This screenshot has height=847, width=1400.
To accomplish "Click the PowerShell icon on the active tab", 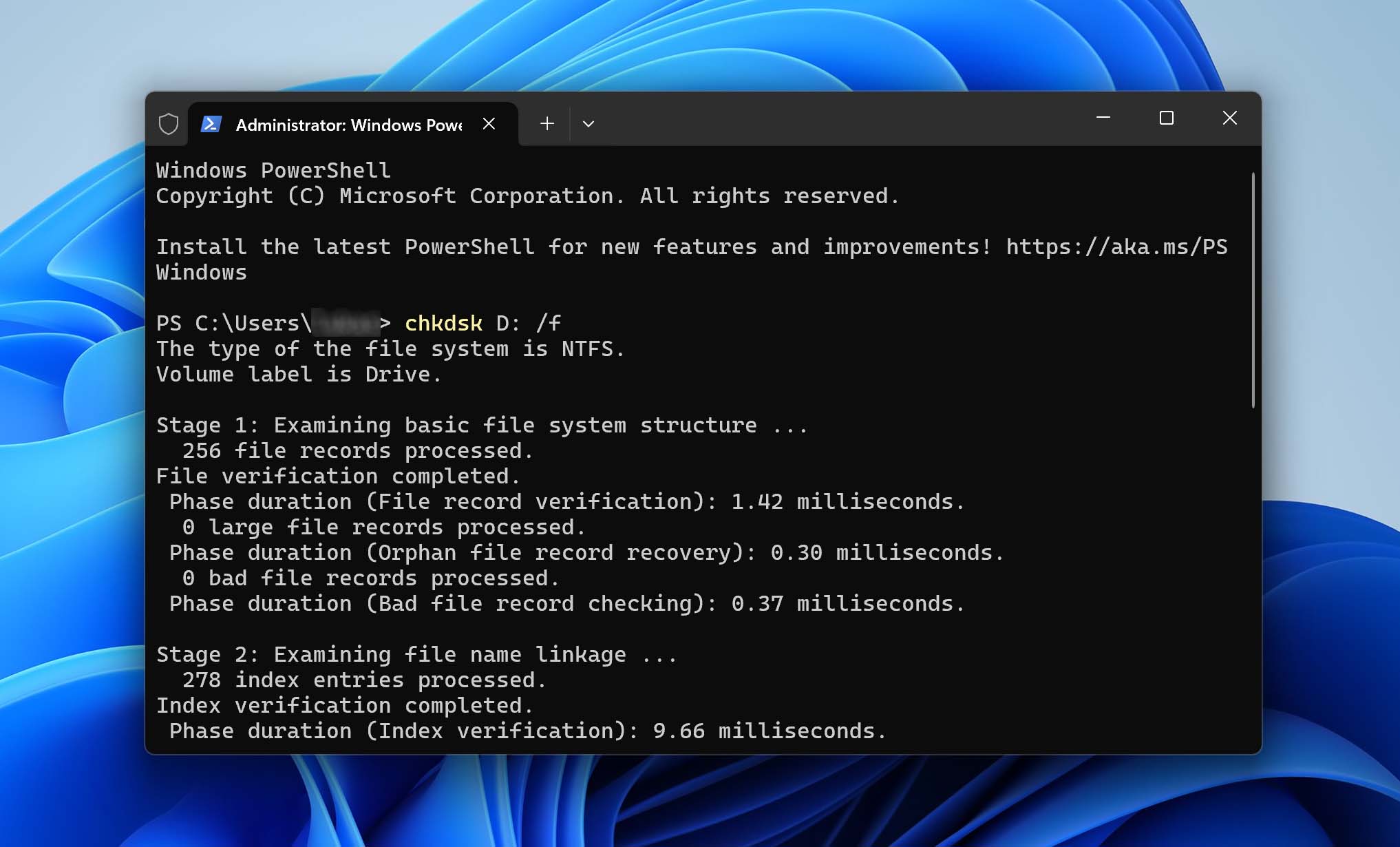I will coord(211,124).
